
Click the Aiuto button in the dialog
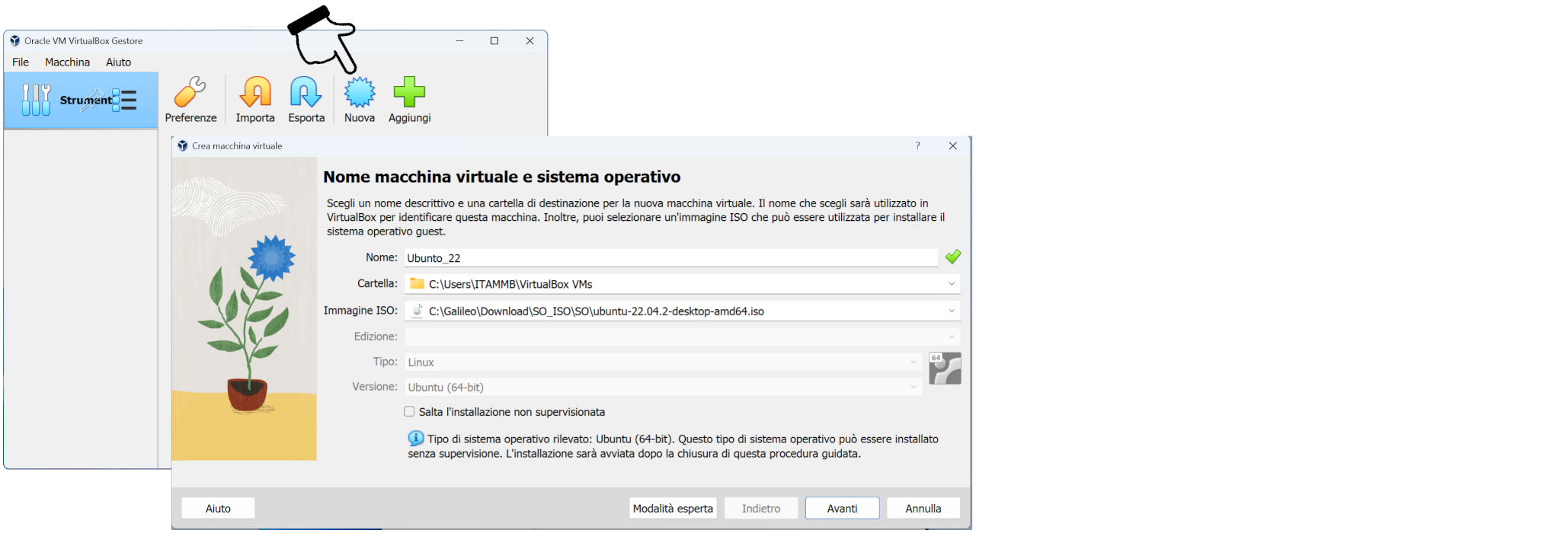click(218, 508)
